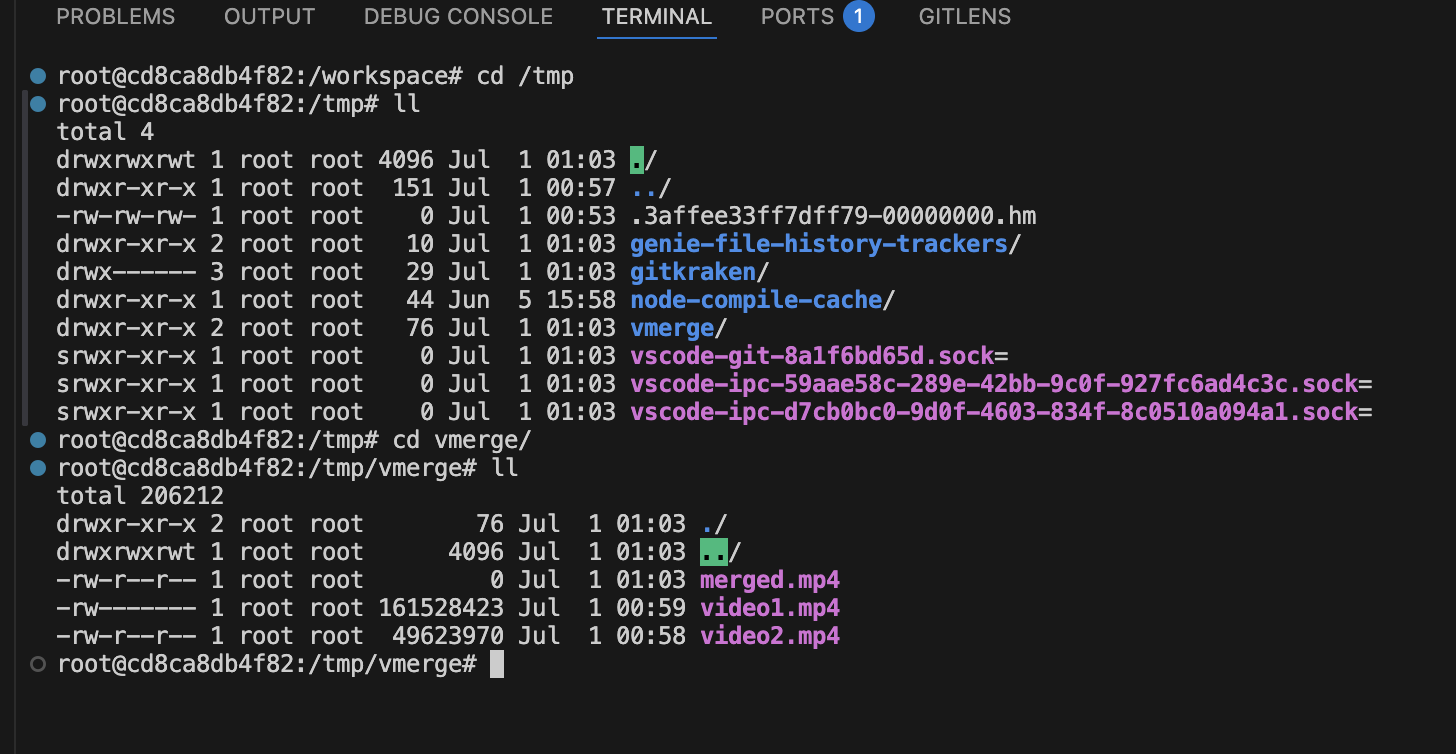Click the drwx------ permissions for gitkraken

click(x=126, y=272)
